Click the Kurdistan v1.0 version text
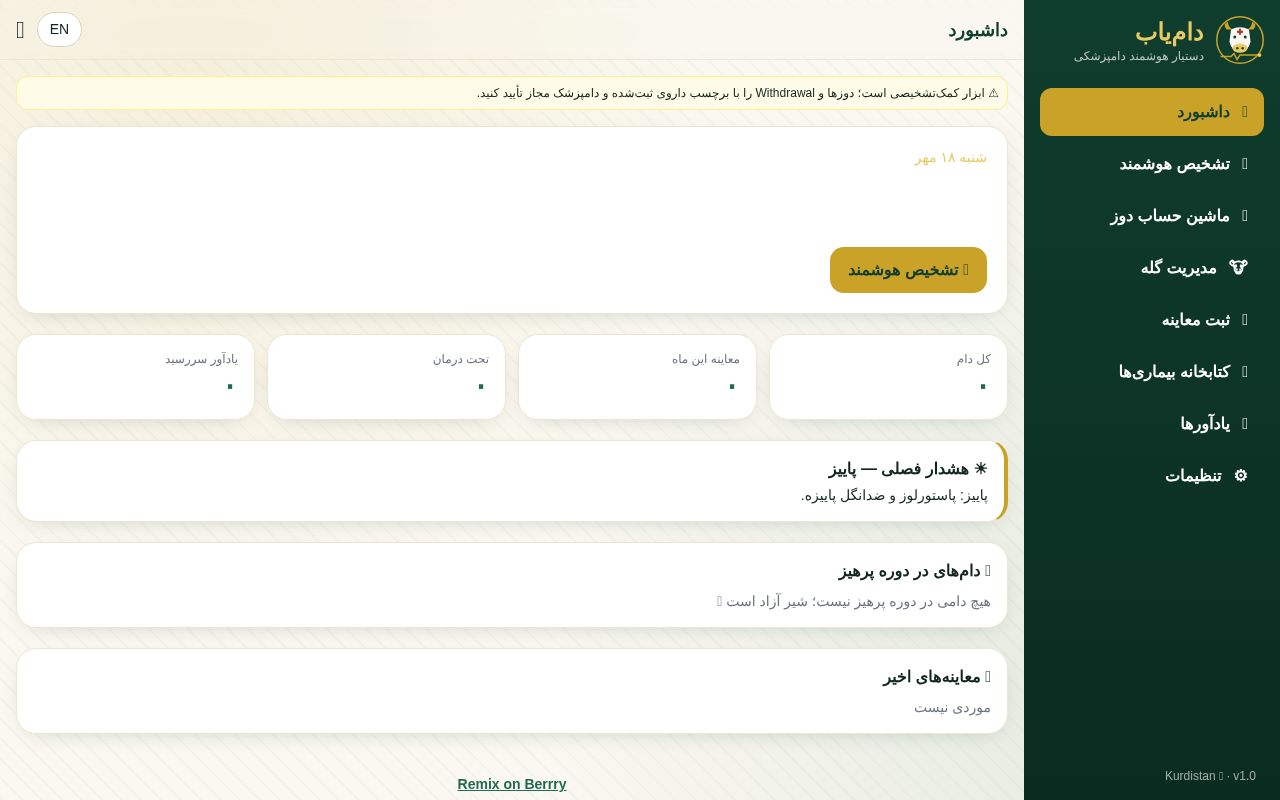 [1210, 776]
